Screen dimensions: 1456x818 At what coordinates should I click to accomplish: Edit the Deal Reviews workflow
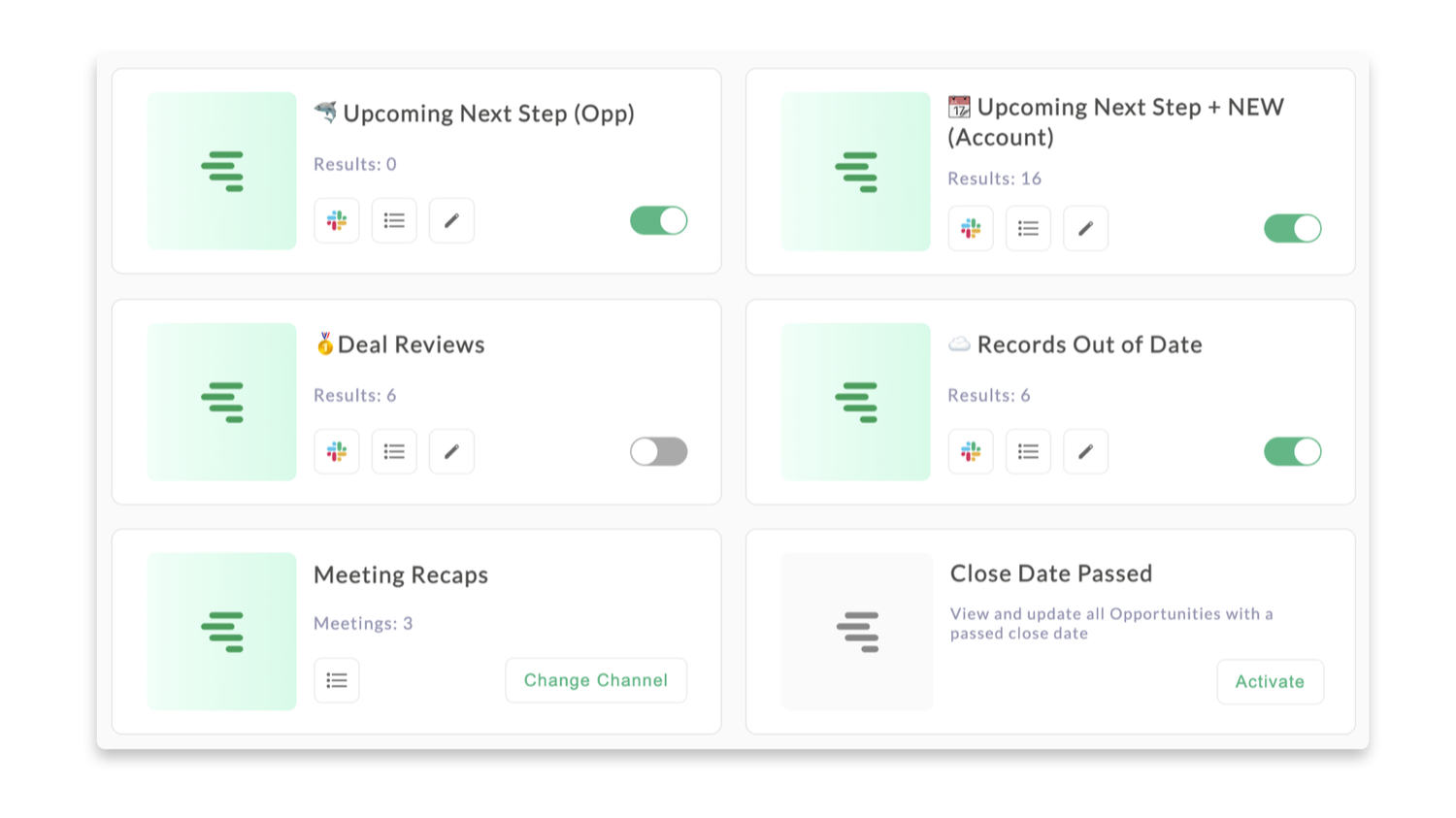point(451,452)
